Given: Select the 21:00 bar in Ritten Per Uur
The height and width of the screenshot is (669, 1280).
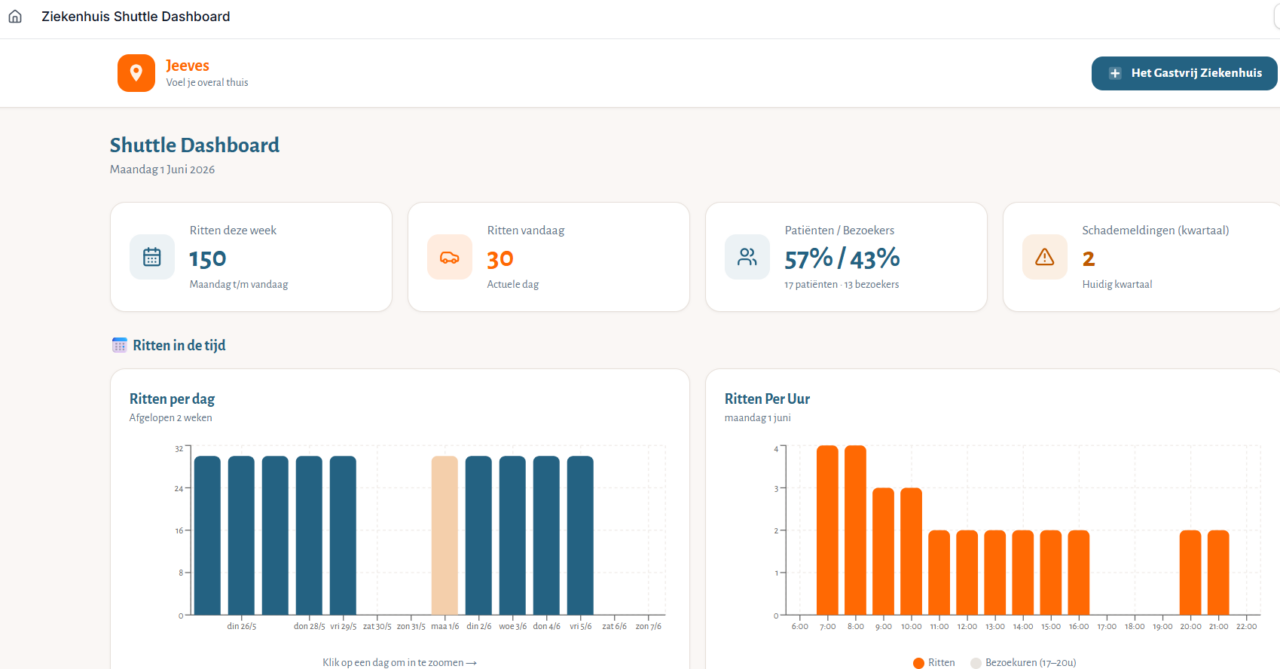Looking at the screenshot, I should pos(1218,572).
